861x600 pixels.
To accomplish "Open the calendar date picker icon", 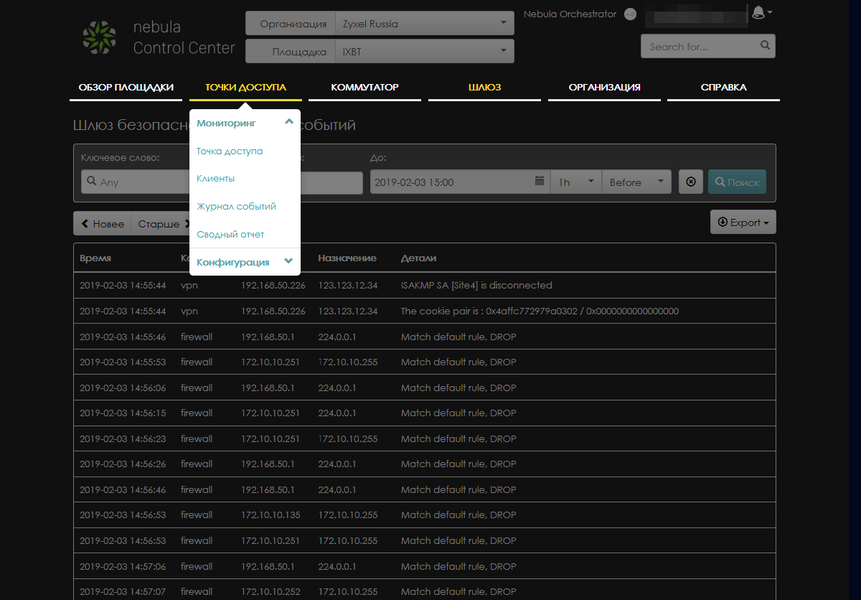I will [x=539, y=181].
